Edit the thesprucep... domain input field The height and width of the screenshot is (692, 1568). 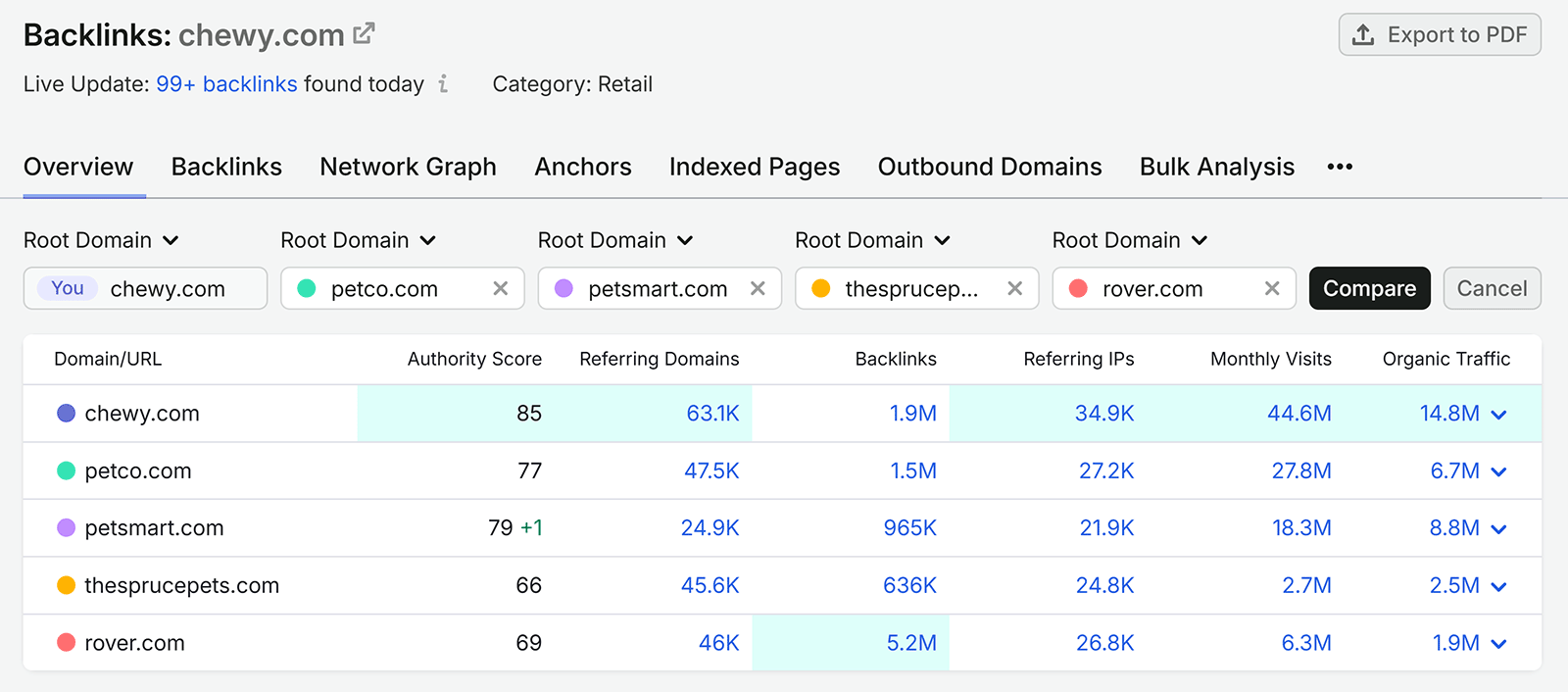917,288
